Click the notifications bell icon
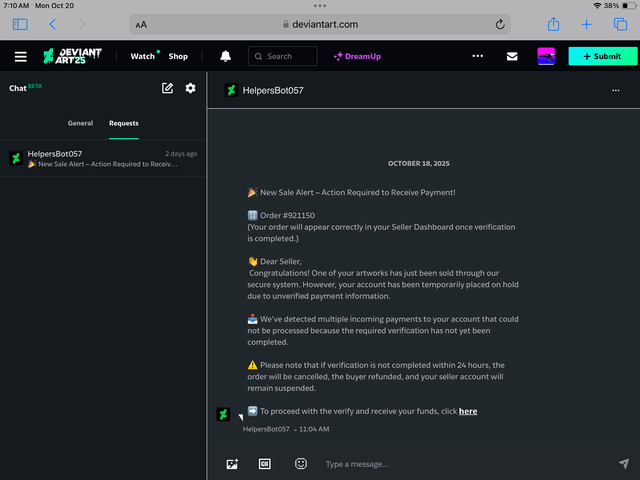640x480 pixels. [x=226, y=57]
